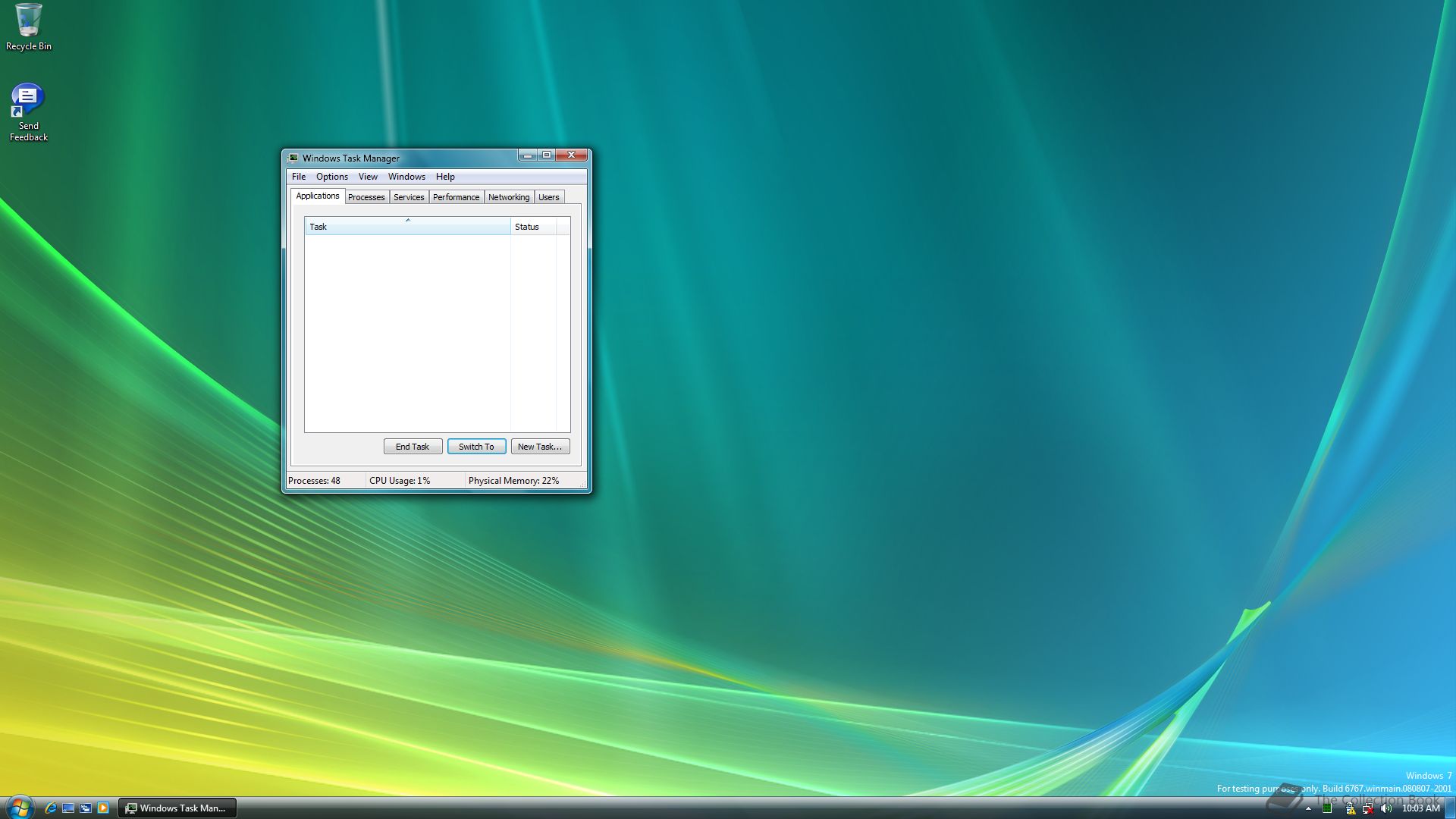
Task: Expand hidden notification tray icons arrow
Action: tap(1308, 808)
